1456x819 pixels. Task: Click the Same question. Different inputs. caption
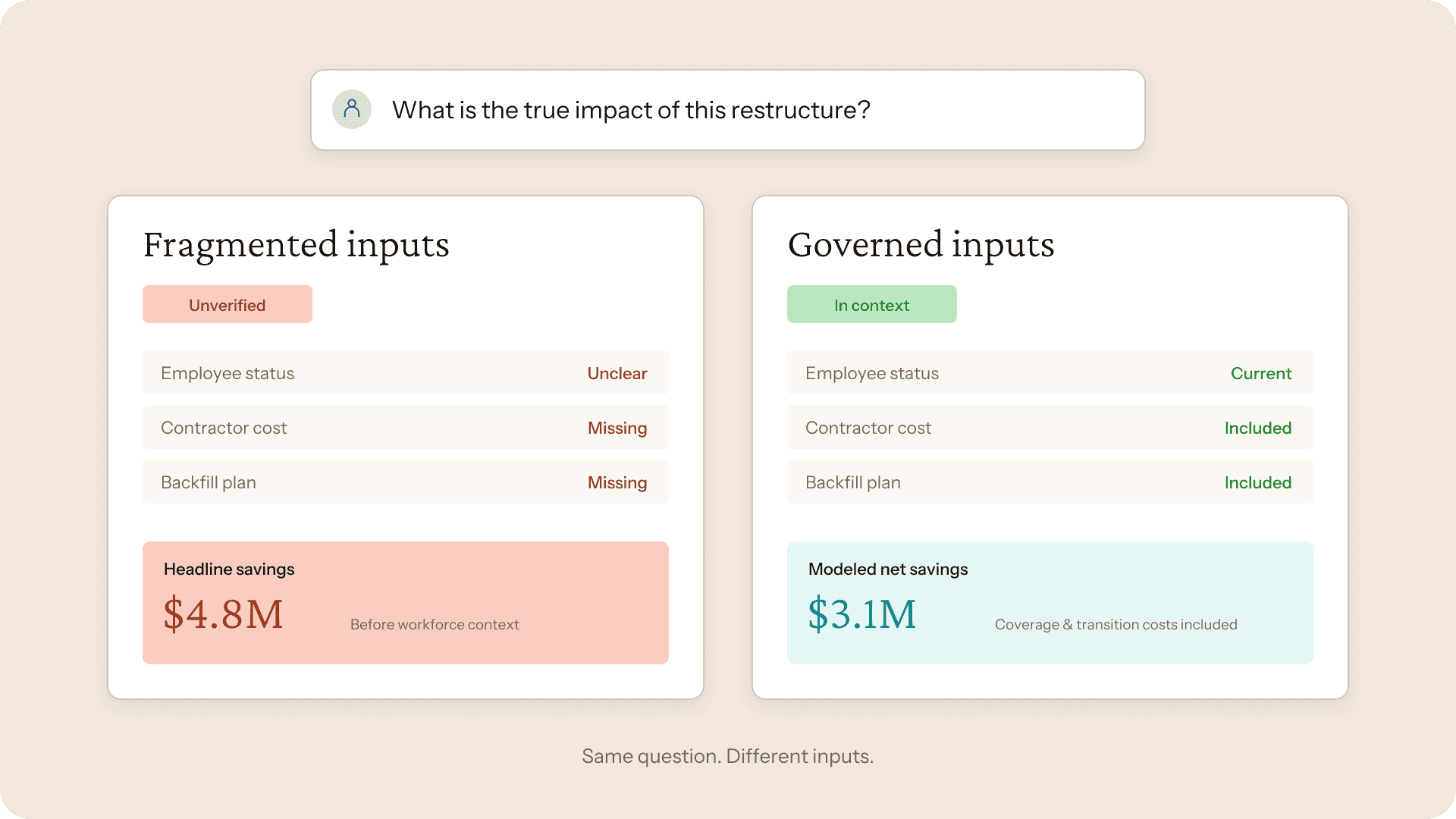(728, 756)
